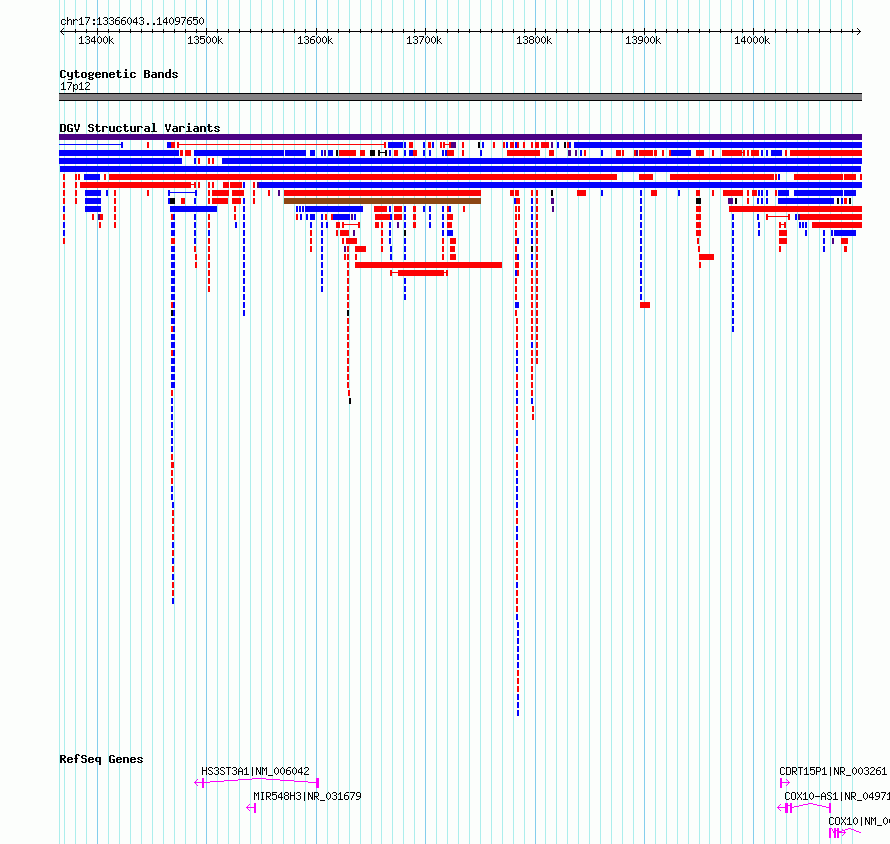Click the 13500k ruler label
This screenshot has width=890, height=844.
(x=205, y=40)
